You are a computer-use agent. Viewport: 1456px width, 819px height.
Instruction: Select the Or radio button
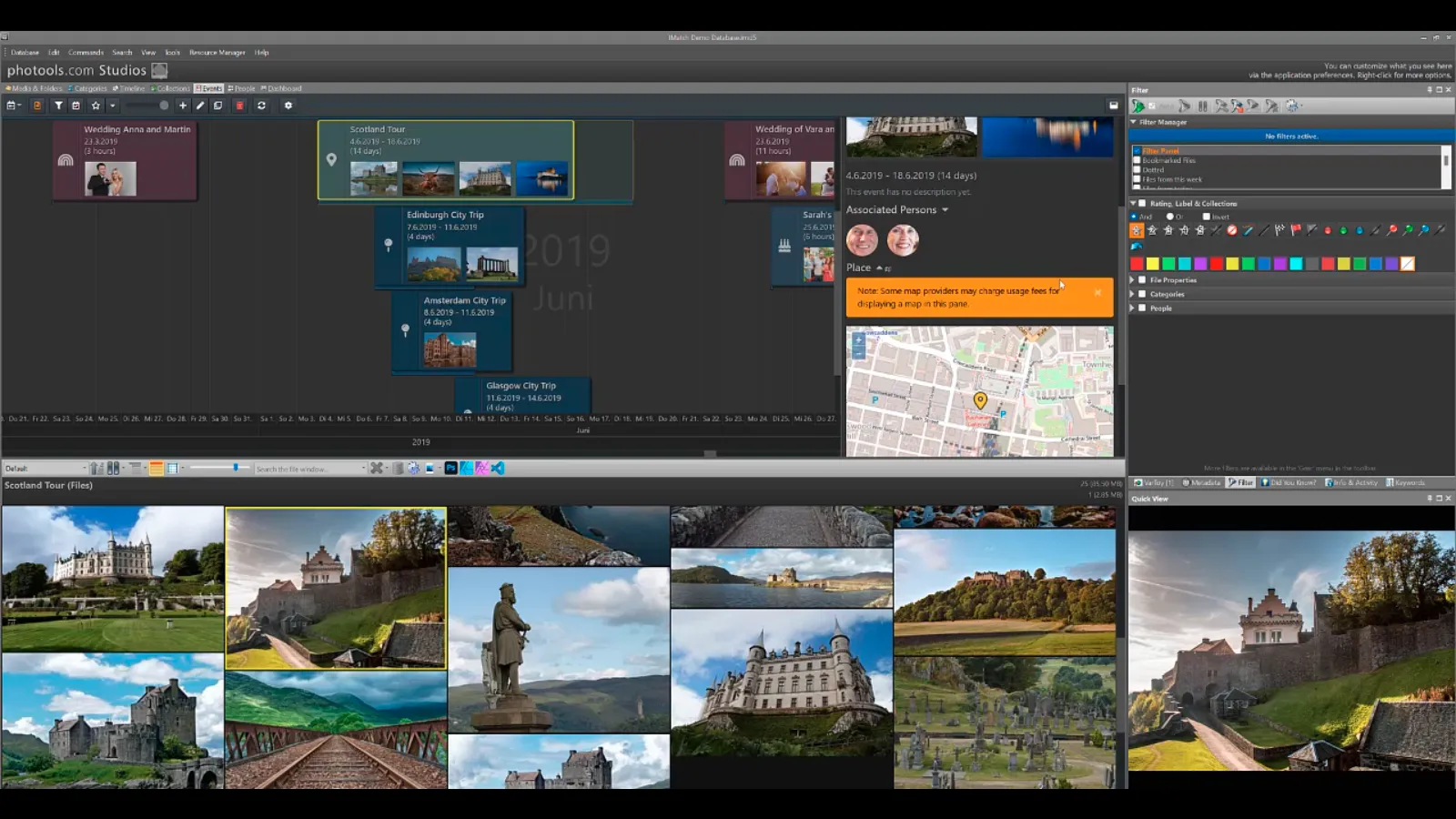(x=1169, y=217)
